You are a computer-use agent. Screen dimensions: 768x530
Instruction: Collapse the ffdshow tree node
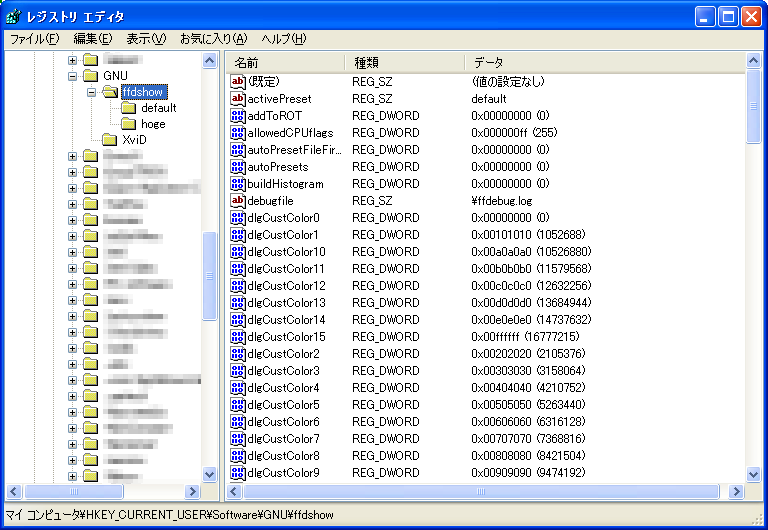click(x=91, y=92)
